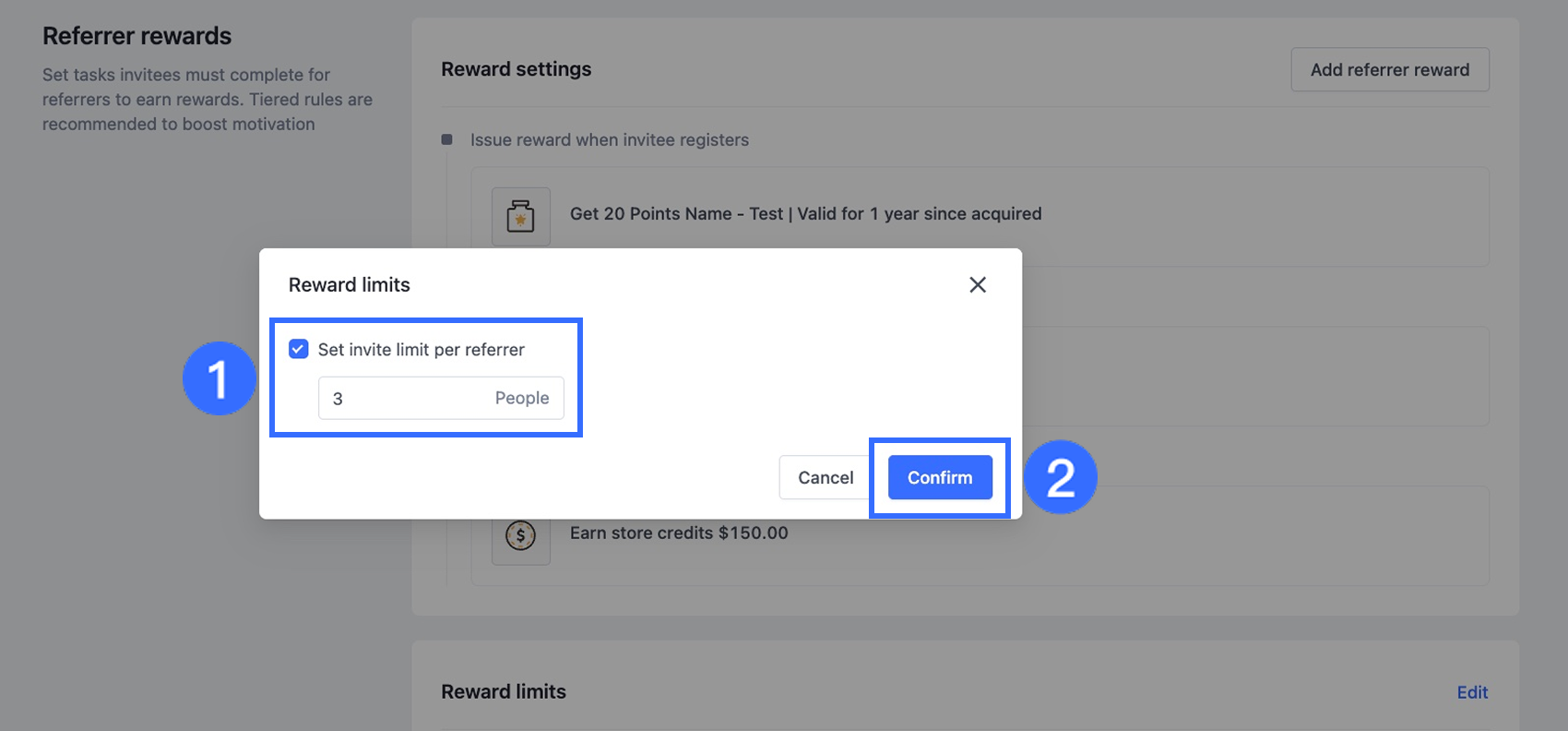Open Edit link for Reward limits section
Image resolution: width=1568 pixels, height=731 pixels.
tap(1472, 692)
